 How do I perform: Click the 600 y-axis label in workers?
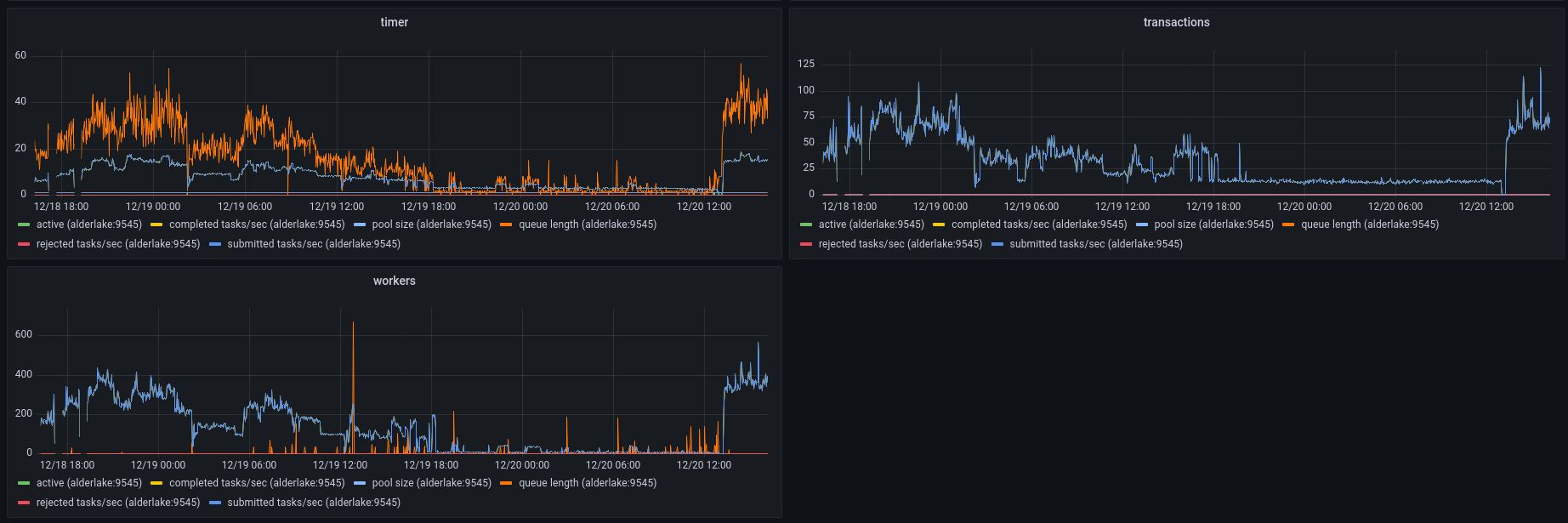[x=24, y=334]
